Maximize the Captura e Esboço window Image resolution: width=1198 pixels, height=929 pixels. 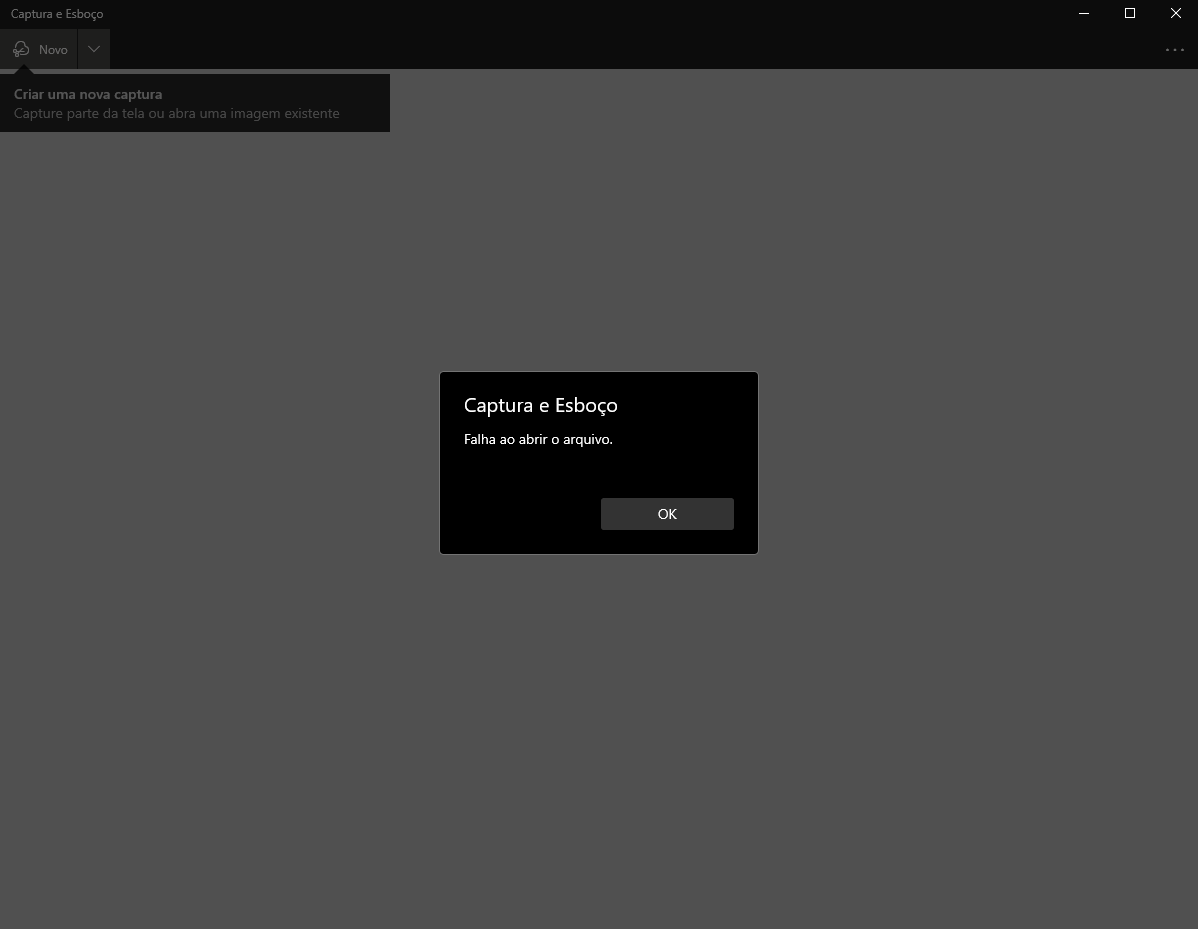[1129, 13]
